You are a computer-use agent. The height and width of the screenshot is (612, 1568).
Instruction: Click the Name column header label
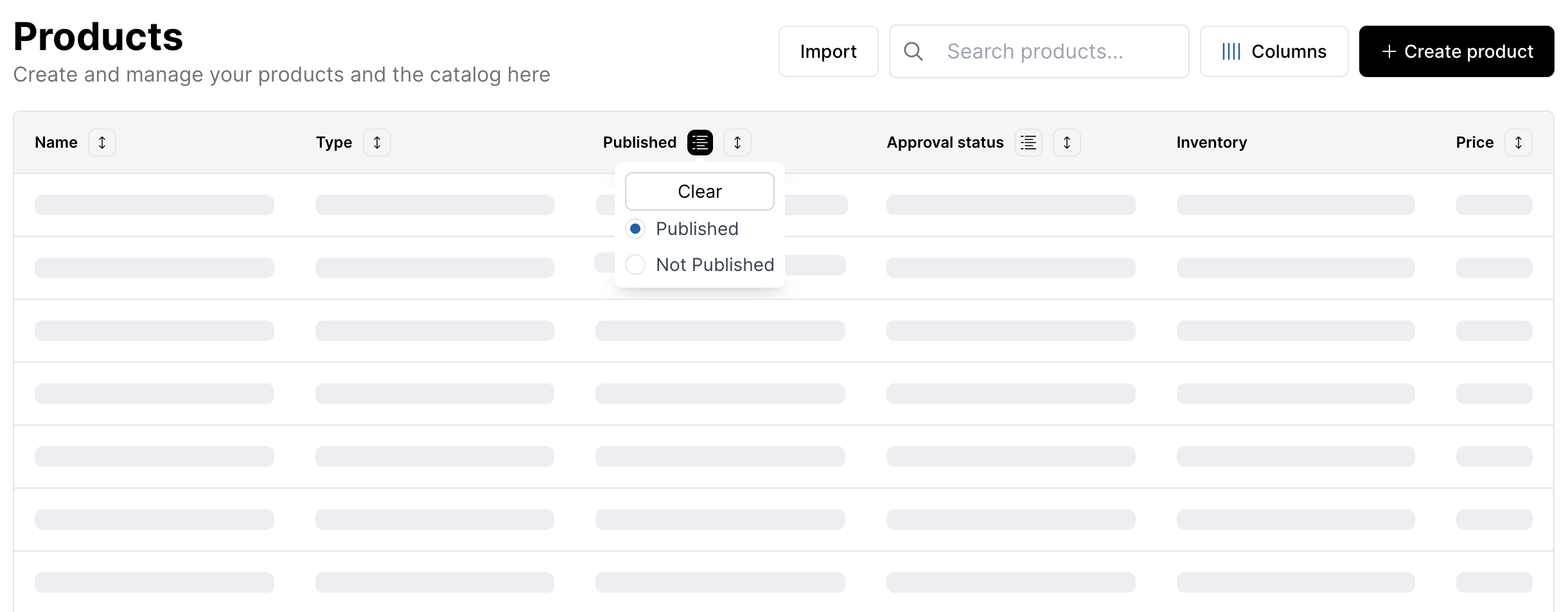coord(56,143)
